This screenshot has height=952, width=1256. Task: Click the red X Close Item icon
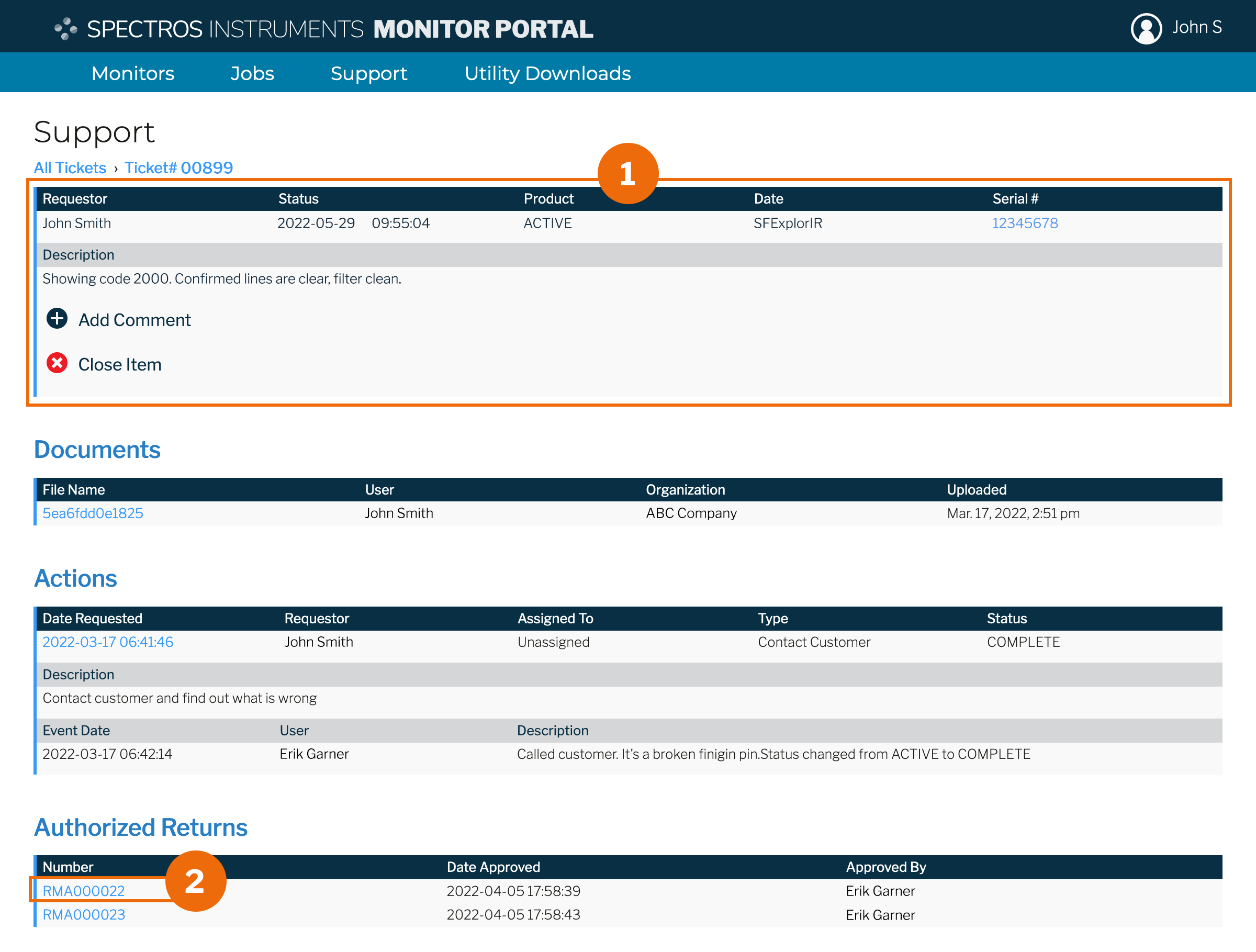pos(57,363)
